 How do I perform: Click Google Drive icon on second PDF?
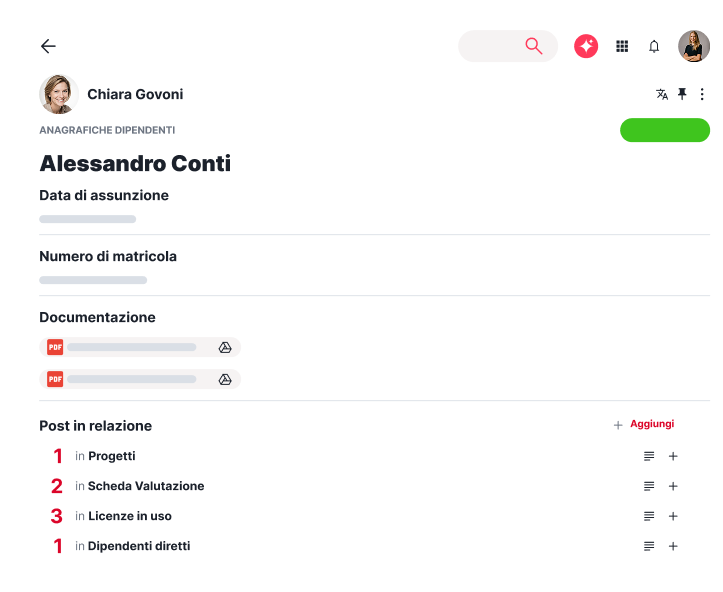pos(225,379)
